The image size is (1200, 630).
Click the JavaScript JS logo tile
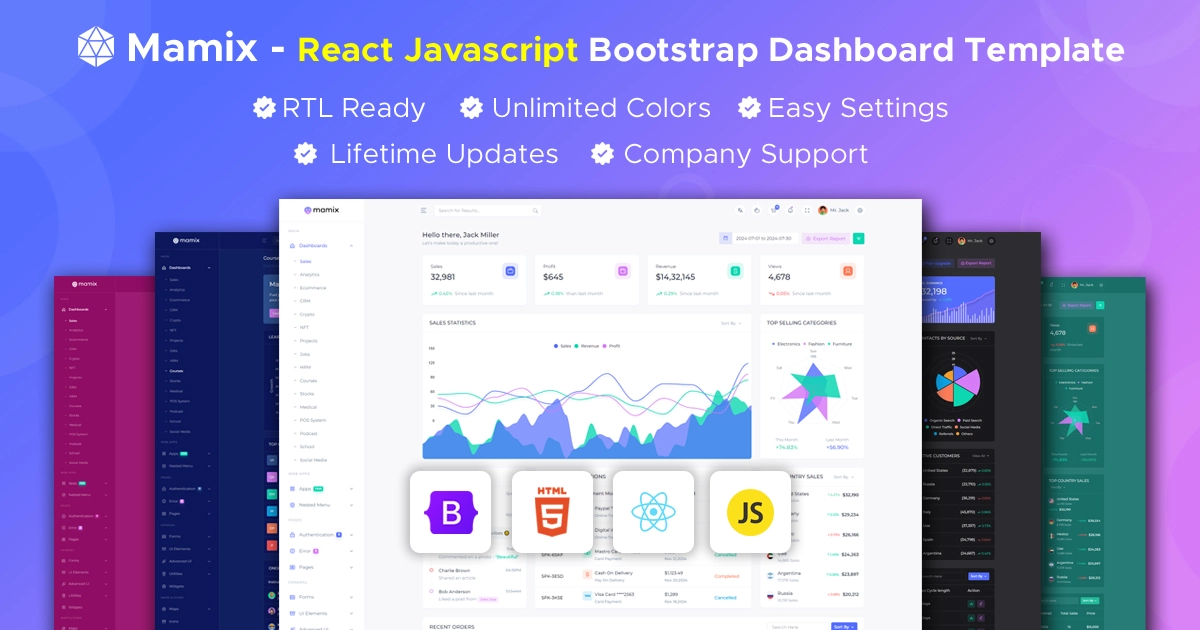tap(750, 512)
